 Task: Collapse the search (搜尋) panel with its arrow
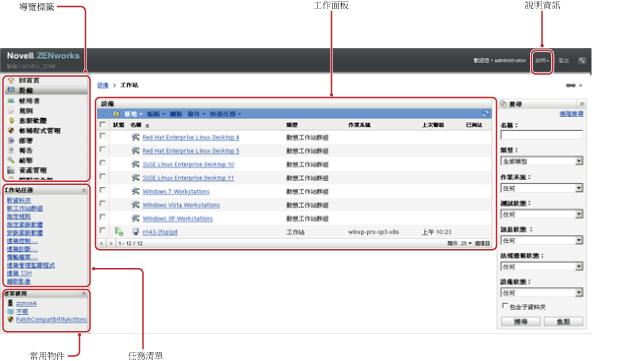582,104
